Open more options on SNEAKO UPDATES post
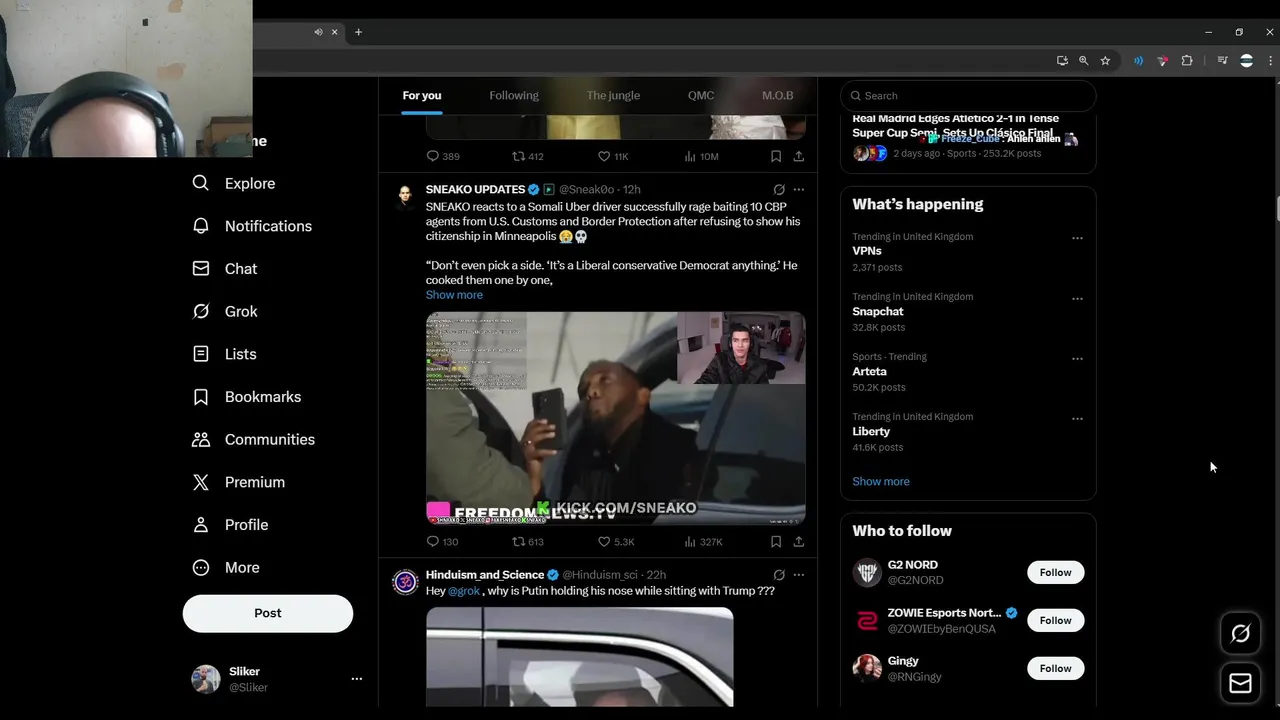Viewport: 1280px width, 720px height. coord(799,189)
